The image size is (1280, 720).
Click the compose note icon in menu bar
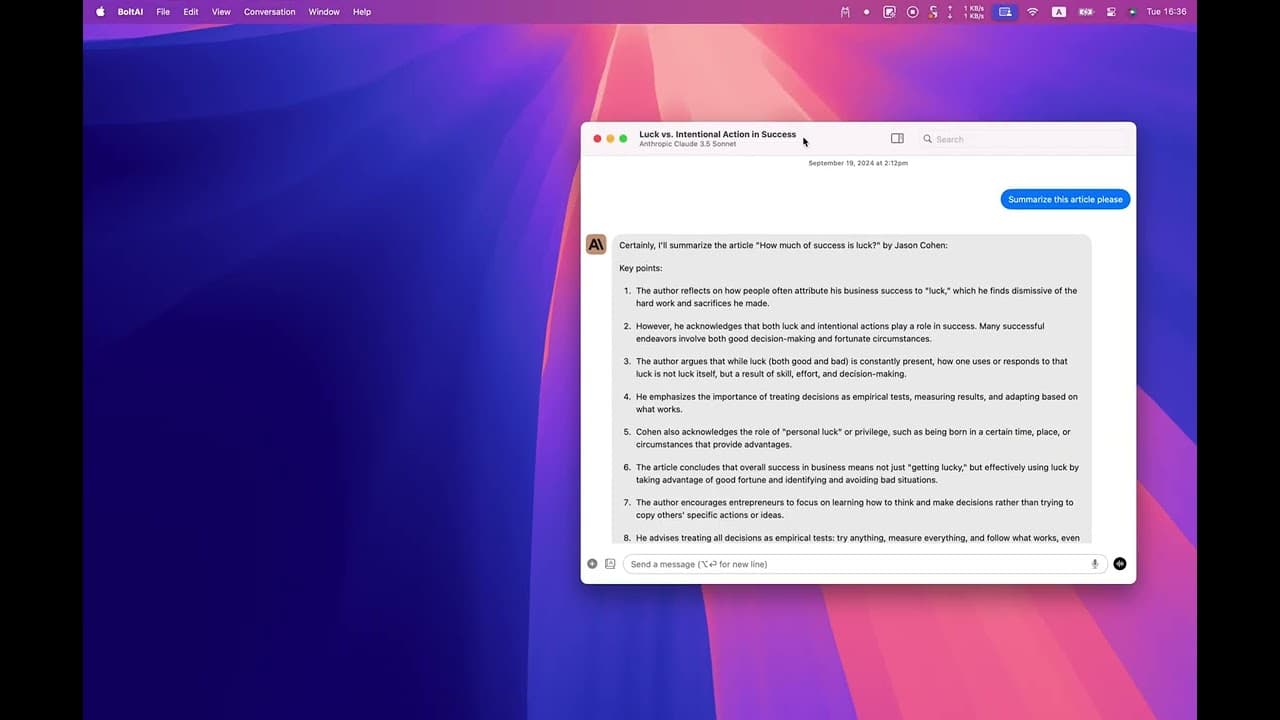889,12
